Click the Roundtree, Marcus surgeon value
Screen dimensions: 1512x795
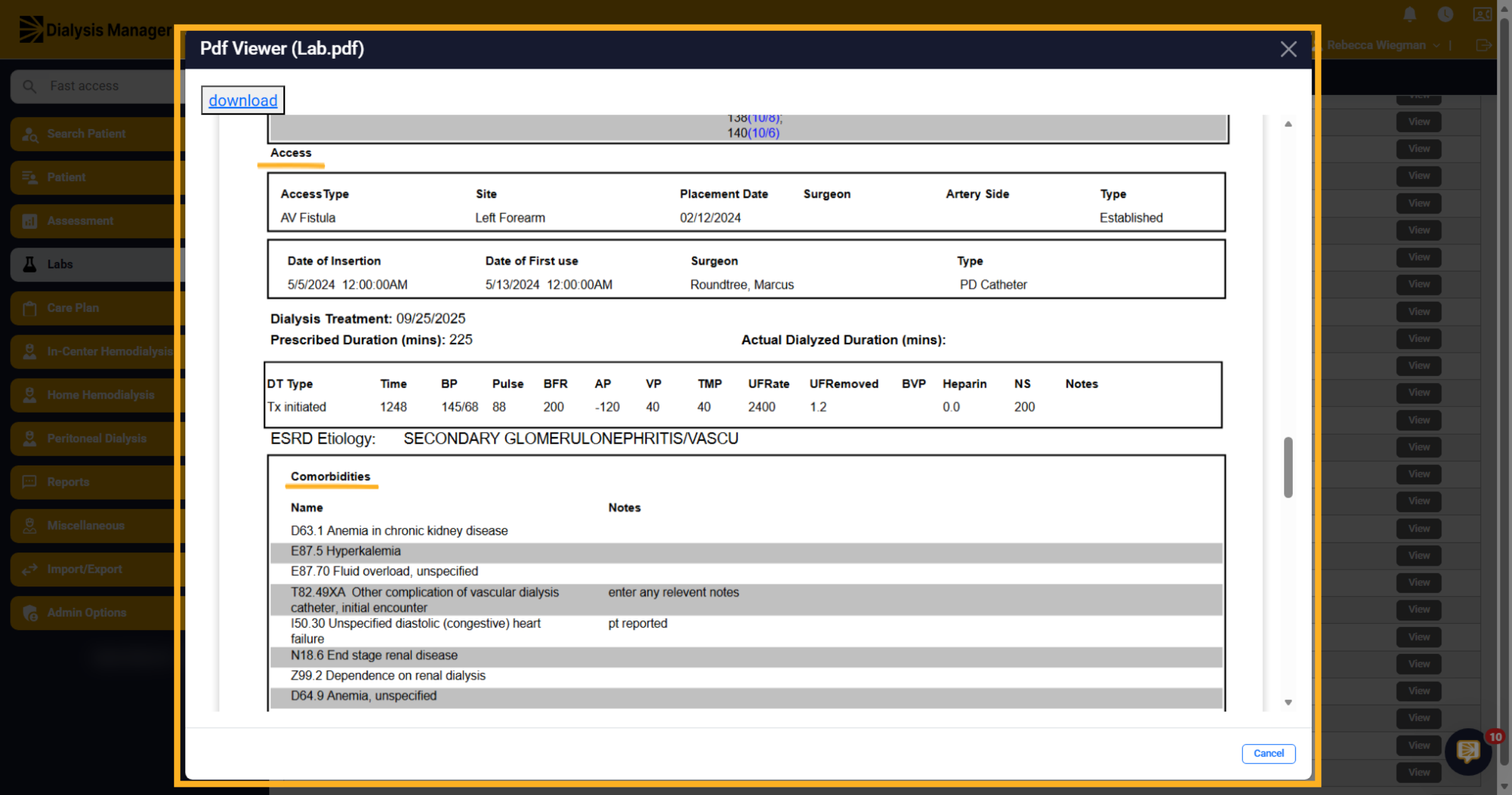[742, 284]
